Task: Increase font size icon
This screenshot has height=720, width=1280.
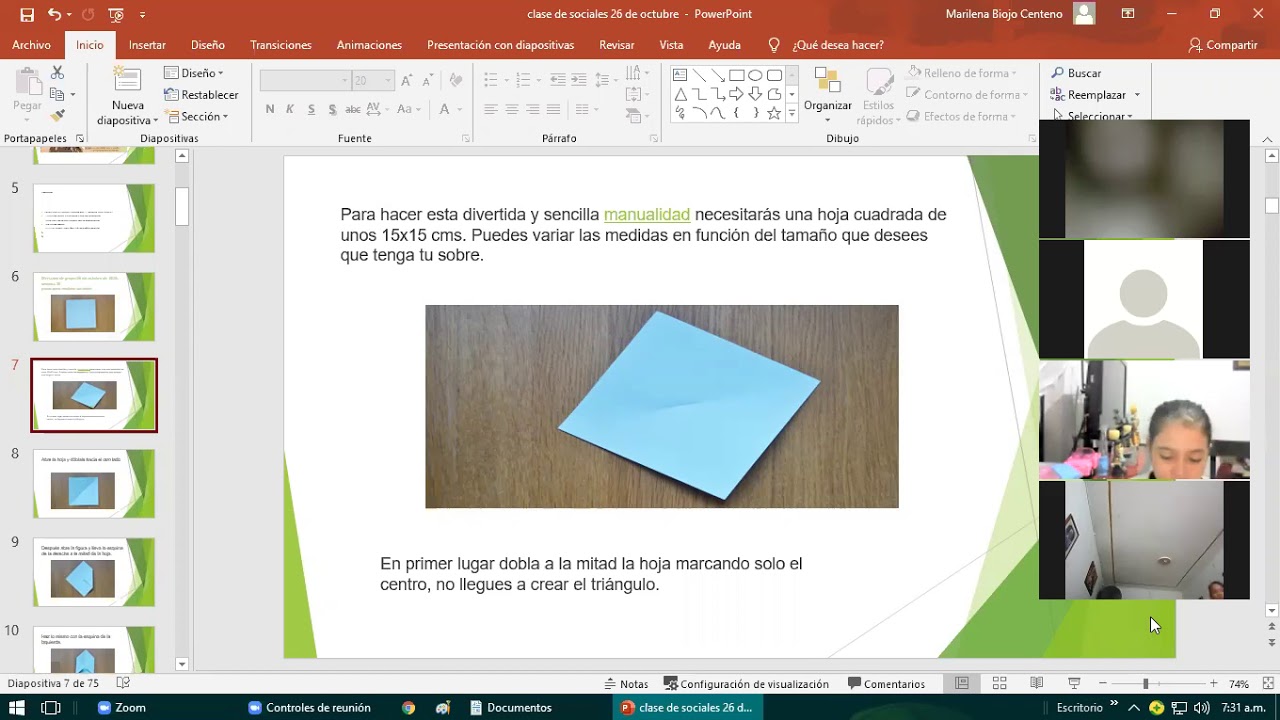Action: [x=406, y=80]
